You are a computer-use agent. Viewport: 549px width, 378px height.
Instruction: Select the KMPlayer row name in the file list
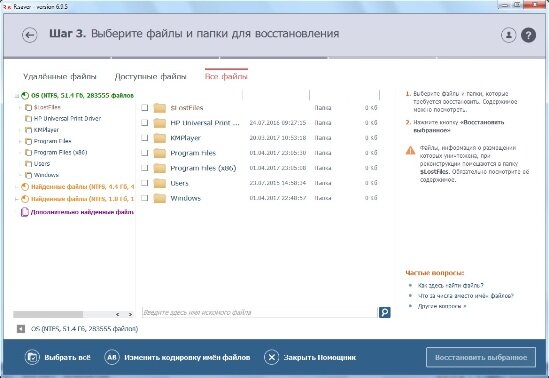click(x=185, y=138)
